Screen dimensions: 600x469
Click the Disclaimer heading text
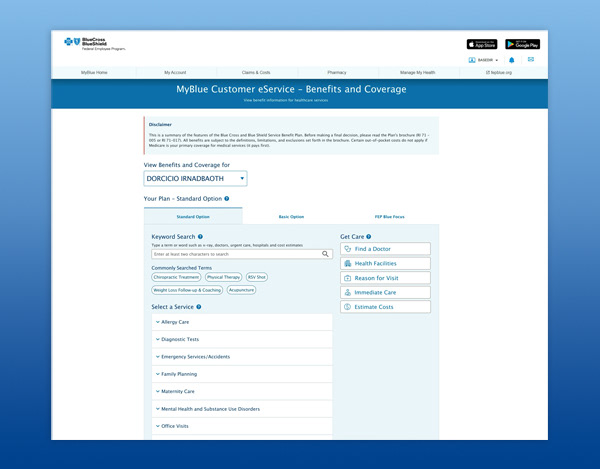160,125
